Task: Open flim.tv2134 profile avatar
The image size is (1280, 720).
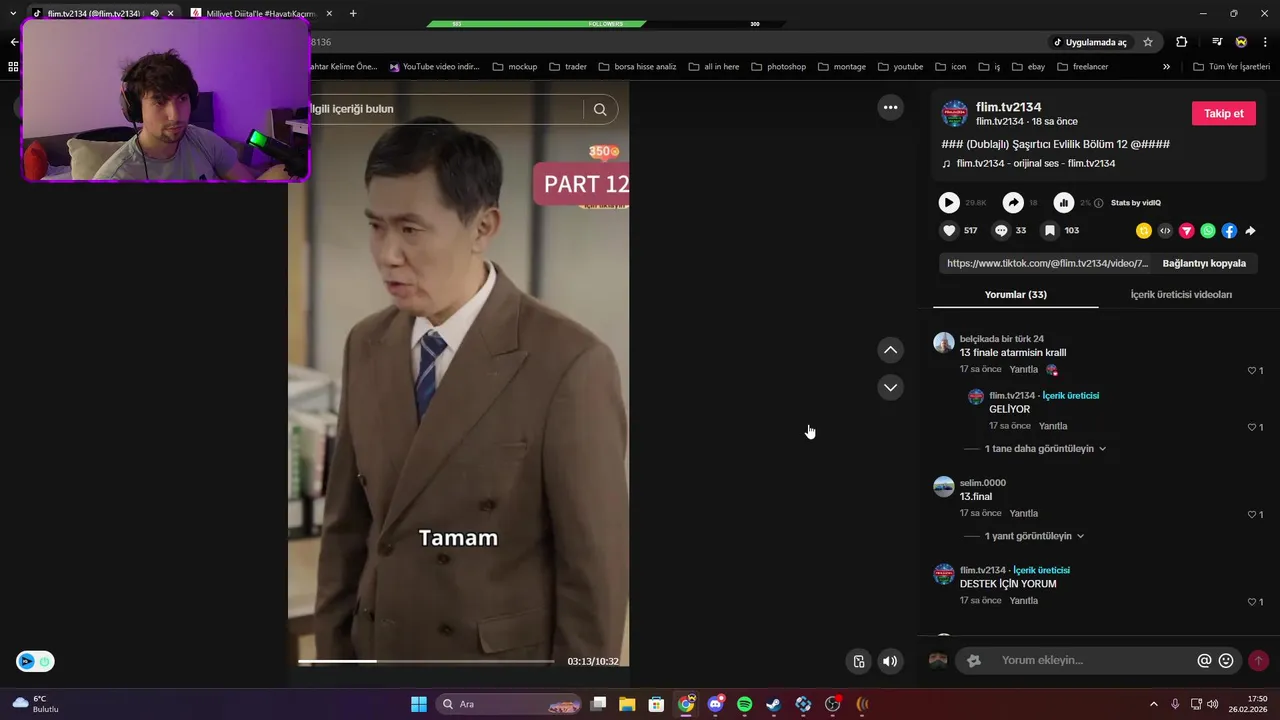Action: pos(955,113)
